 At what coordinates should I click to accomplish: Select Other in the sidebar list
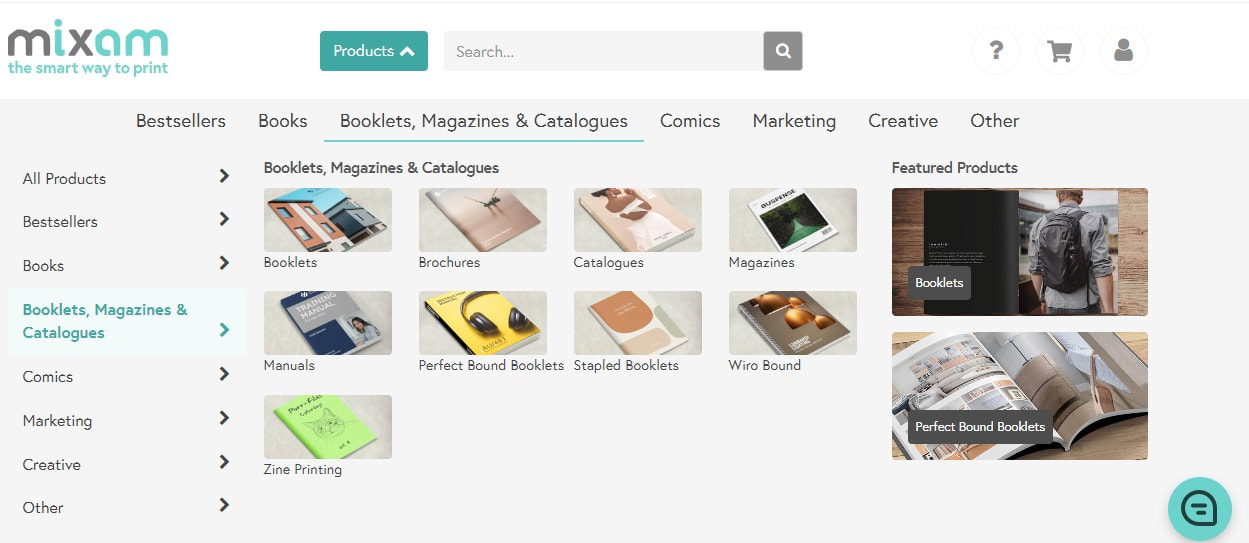tap(43, 508)
